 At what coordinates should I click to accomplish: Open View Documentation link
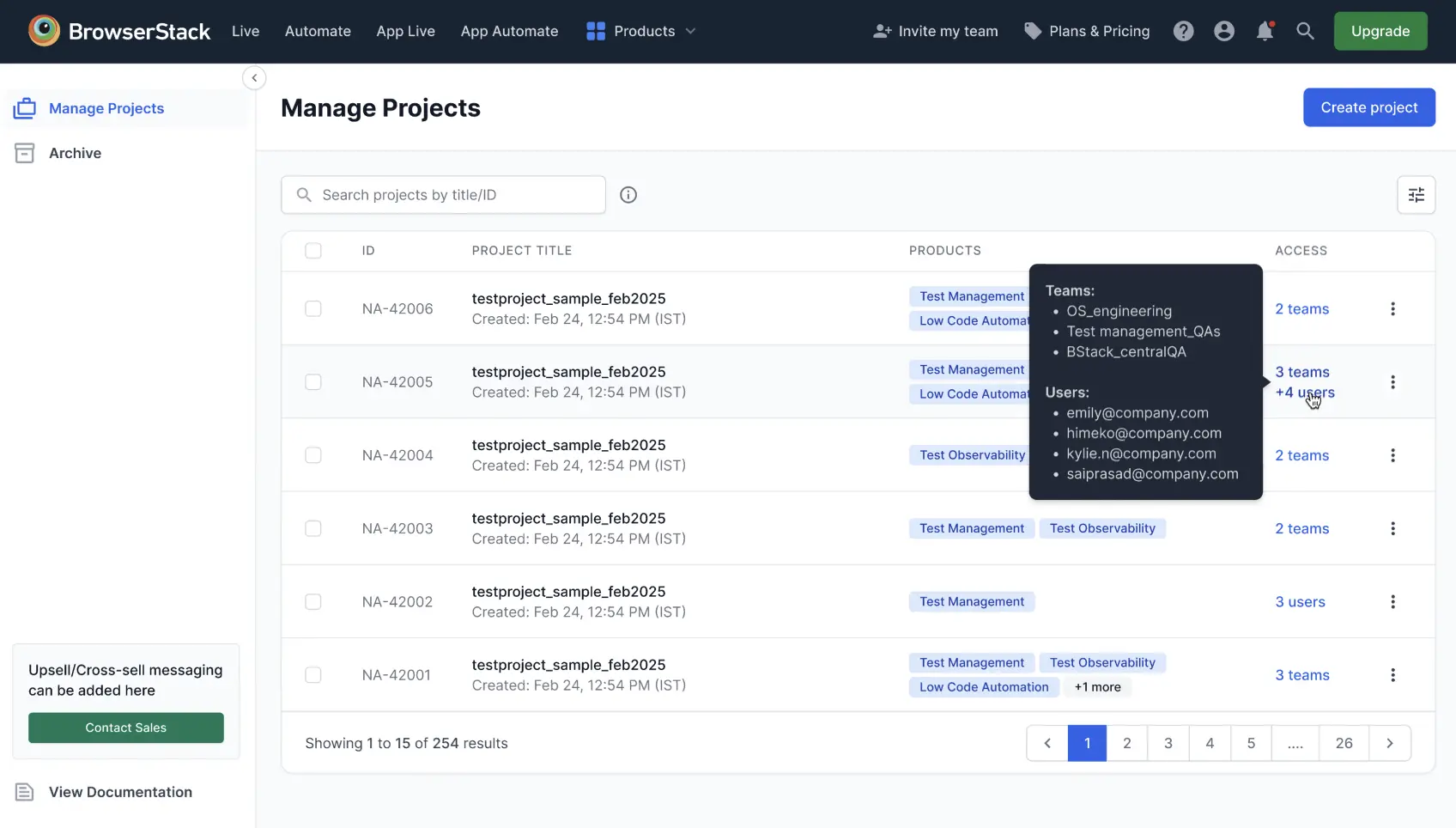click(x=104, y=792)
